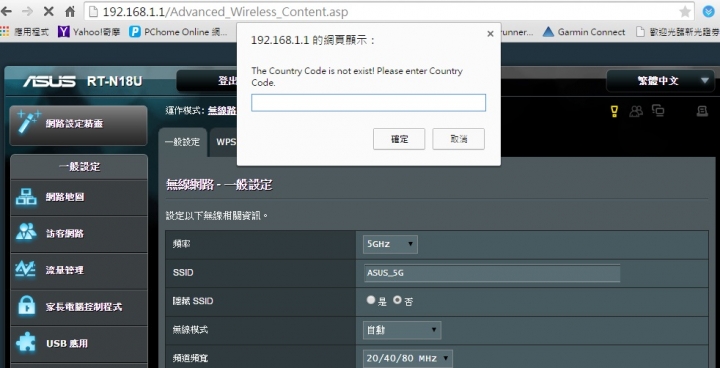Open the blue extension icon beside the address bar
Image resolution: width=720 pixels, height=368 pixels.
tap(709, 11)
